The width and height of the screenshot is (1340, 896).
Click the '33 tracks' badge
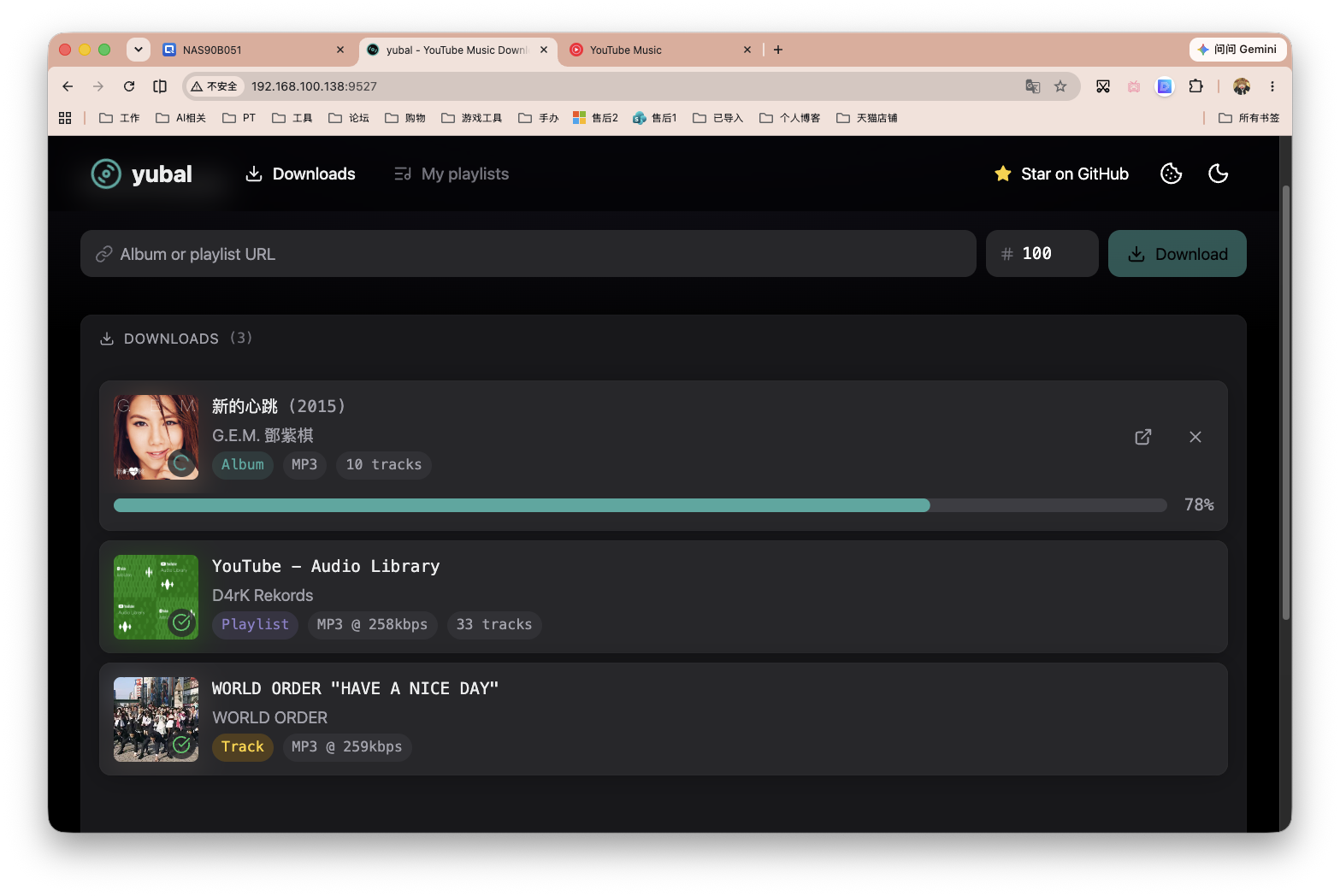494,625
